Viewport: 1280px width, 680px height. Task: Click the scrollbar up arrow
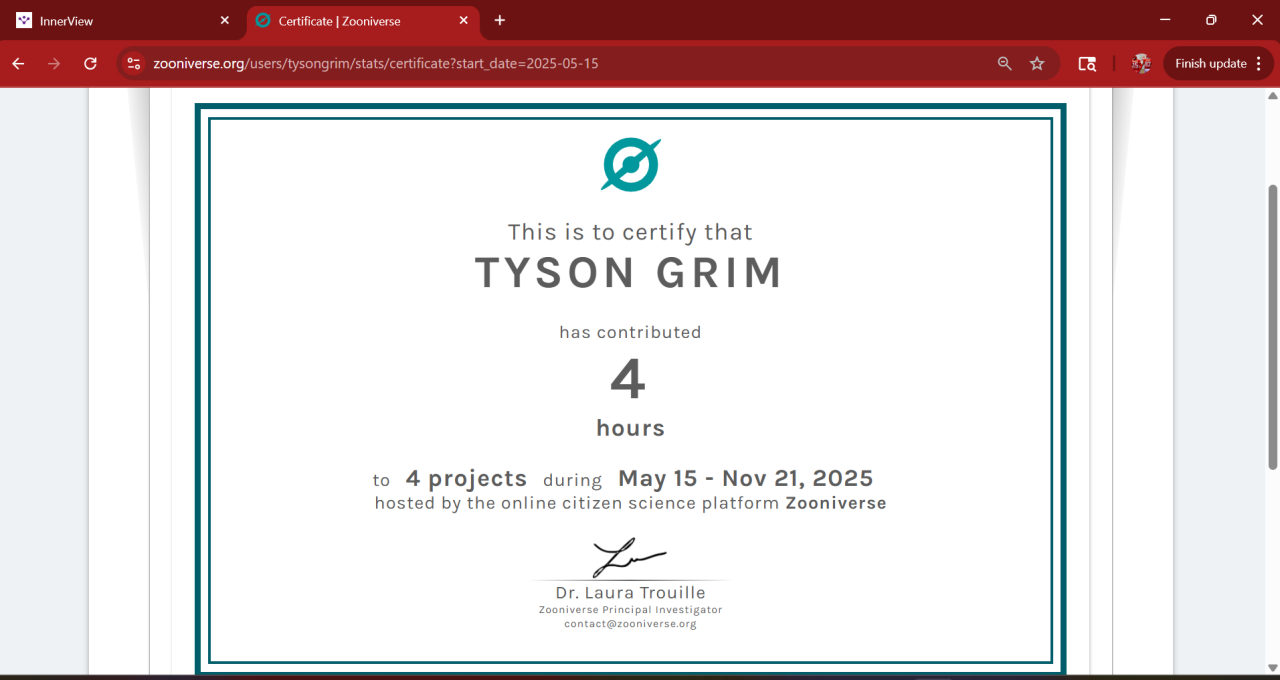(1273, 96)
